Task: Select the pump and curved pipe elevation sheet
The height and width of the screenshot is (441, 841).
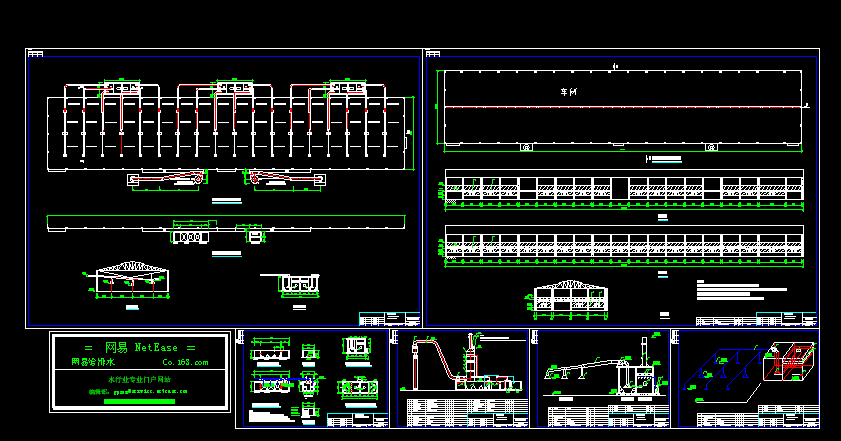Action: (600, 379)
